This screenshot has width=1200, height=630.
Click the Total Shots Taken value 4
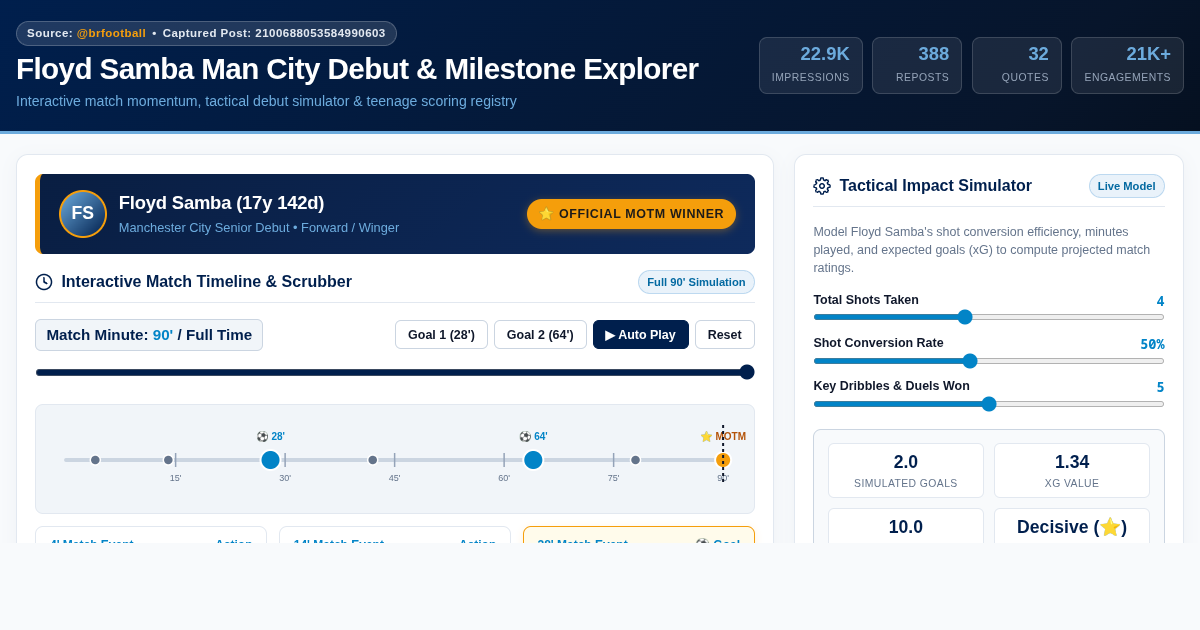click(x=1160, y=301)
